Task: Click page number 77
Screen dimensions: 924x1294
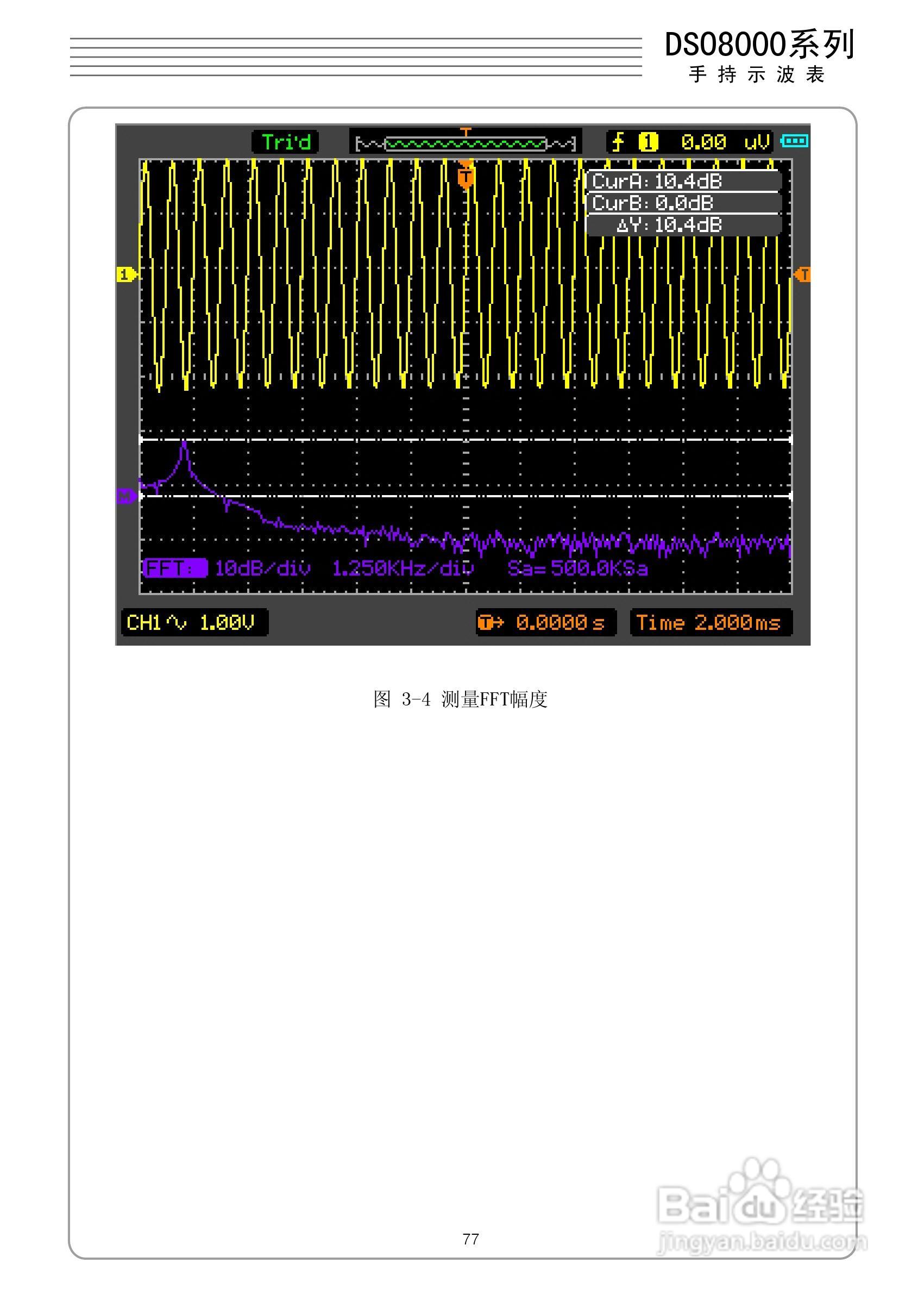Action: pyautogui.click(x=471, y=1239)
